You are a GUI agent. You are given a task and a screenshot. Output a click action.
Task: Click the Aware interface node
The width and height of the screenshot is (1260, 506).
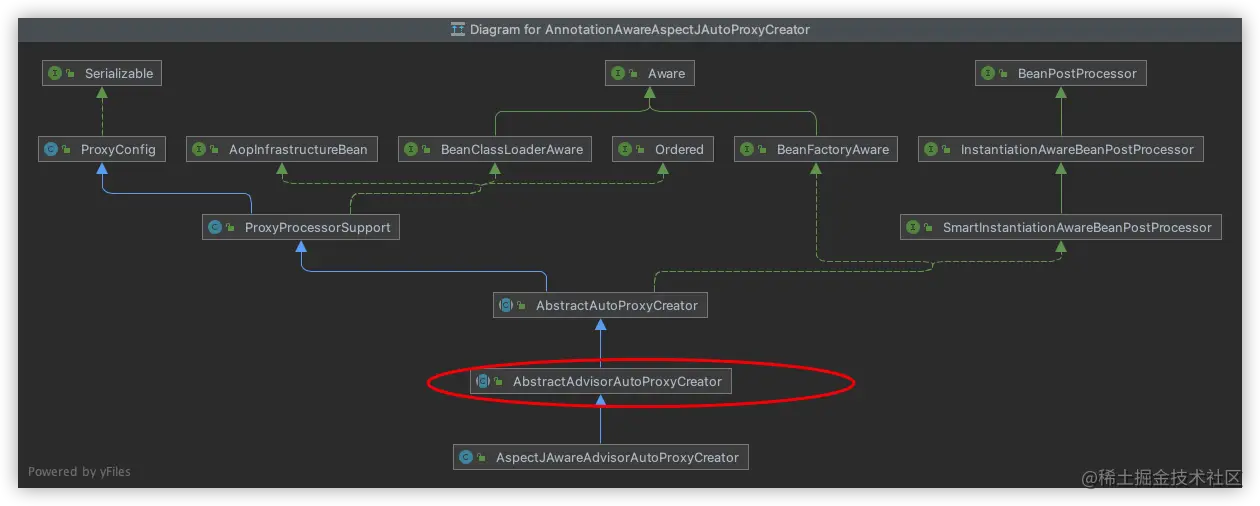tap(650, 73)
